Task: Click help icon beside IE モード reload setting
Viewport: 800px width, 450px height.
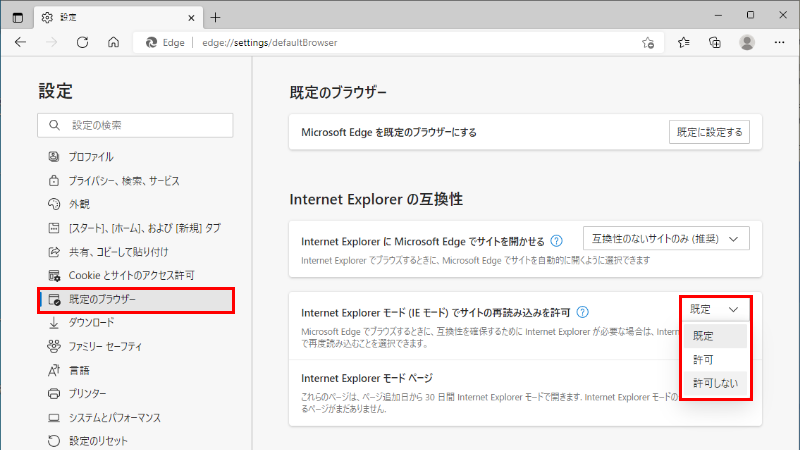Action: click(x=582, y=312)
